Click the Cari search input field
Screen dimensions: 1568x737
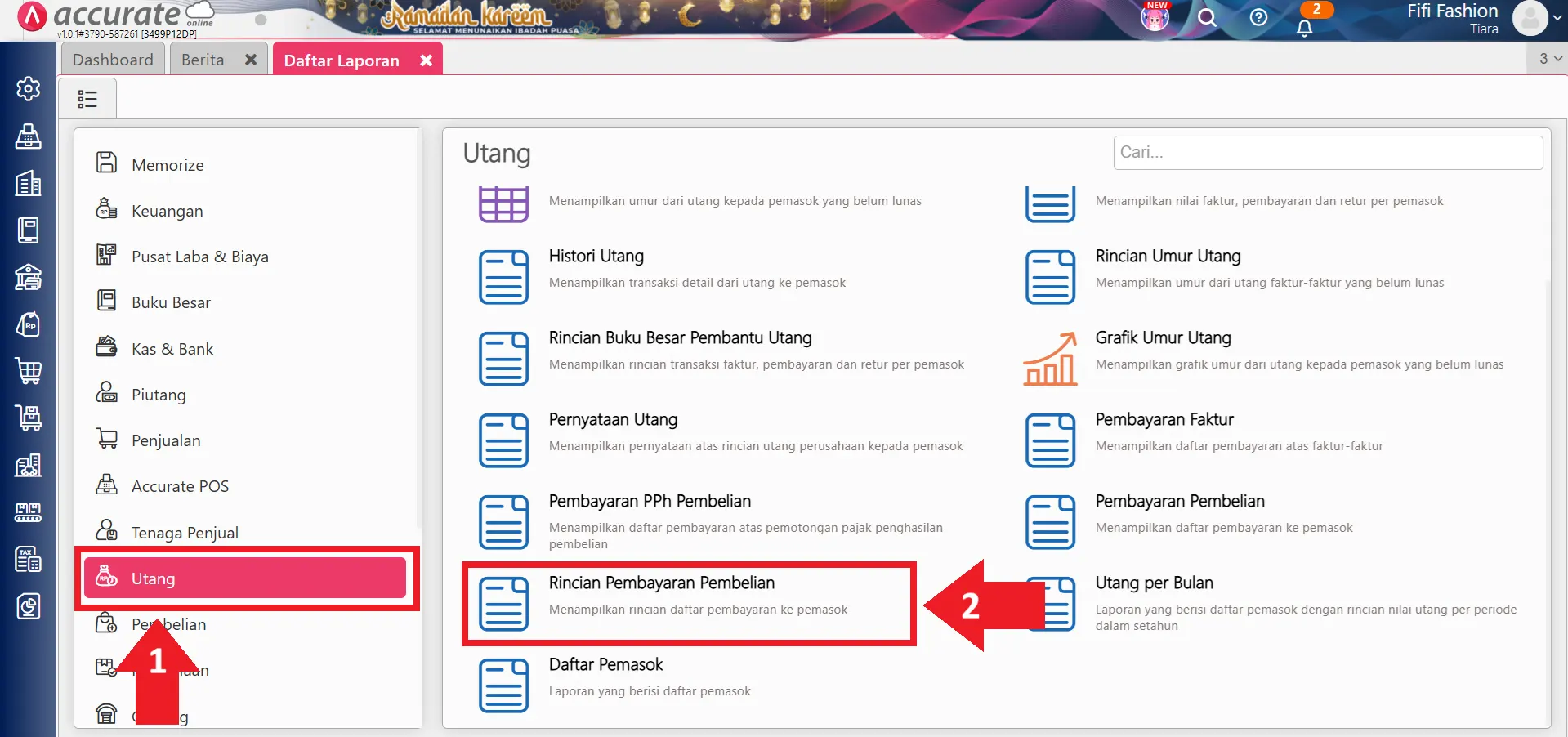1328,153
